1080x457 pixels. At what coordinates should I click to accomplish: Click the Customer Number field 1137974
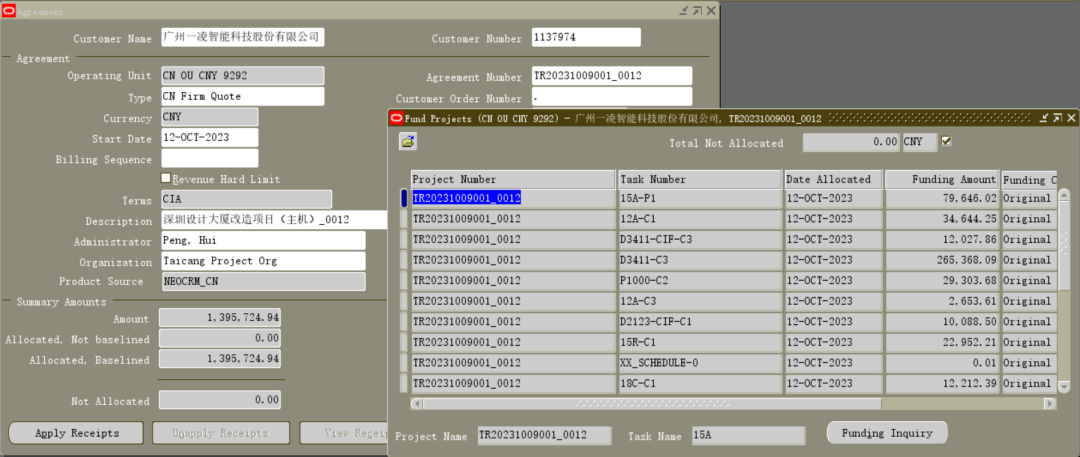click(586, 37)
